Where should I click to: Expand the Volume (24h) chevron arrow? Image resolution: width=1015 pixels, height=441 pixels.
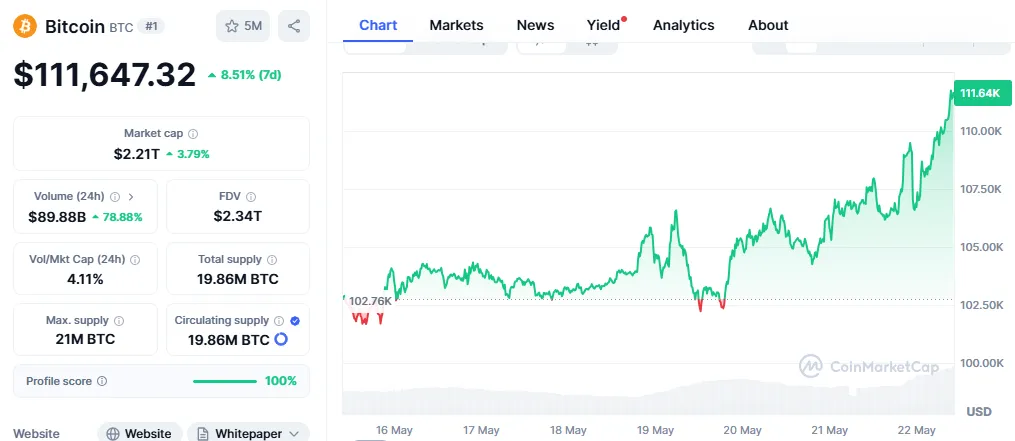[131, 197]
